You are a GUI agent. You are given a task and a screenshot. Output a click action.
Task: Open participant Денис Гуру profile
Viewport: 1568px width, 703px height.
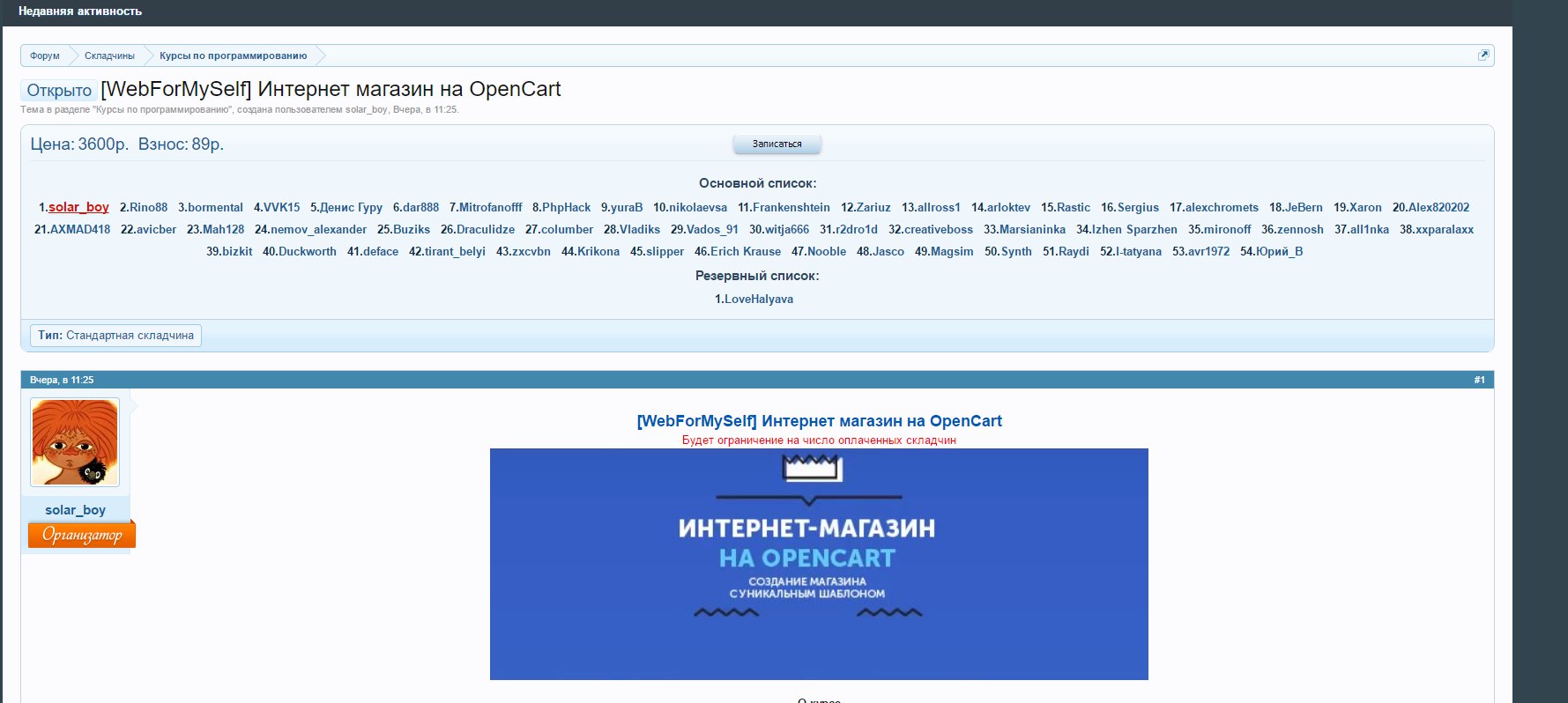[x=351, y=207]
